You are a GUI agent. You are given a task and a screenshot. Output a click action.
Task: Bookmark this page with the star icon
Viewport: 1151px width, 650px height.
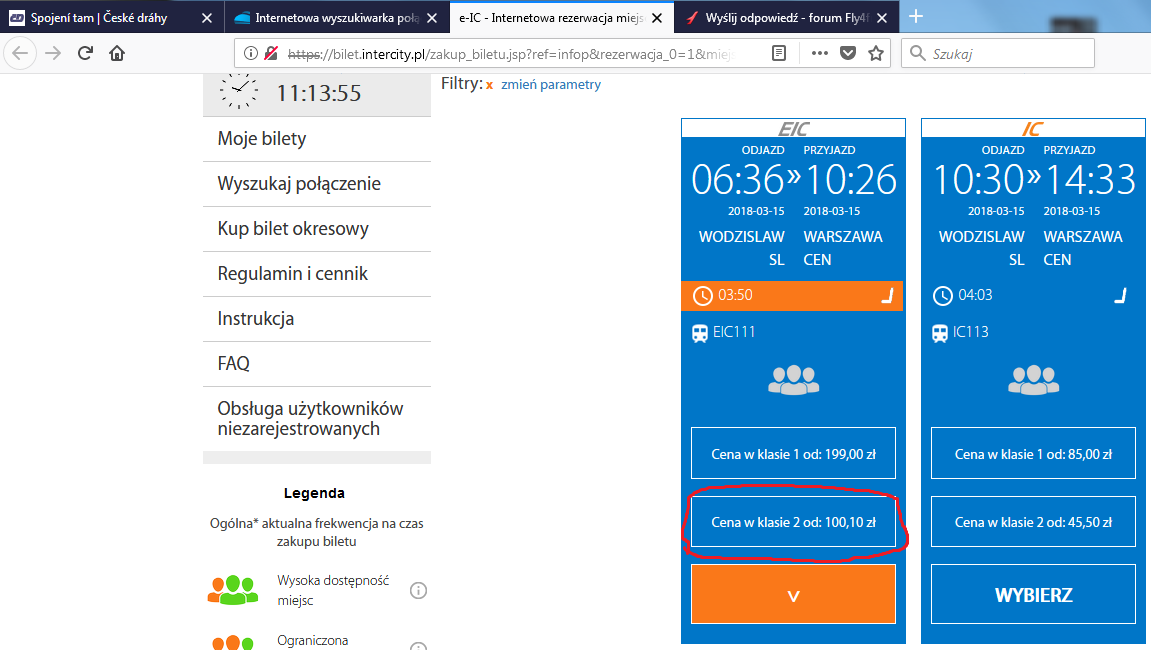pyautogui.click(x=876, y=53)
